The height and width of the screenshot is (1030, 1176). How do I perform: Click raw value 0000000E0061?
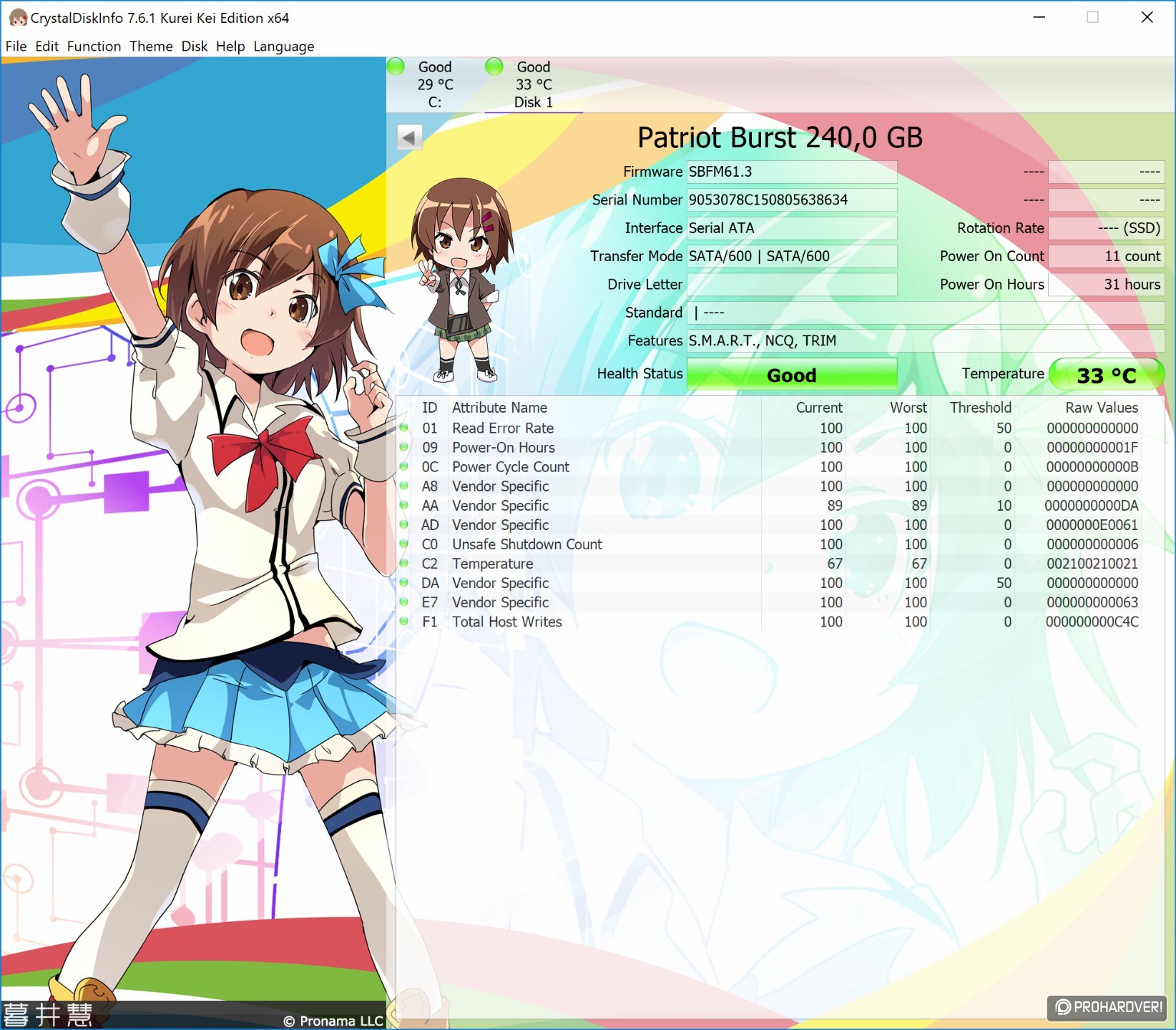coord(1092,524)
